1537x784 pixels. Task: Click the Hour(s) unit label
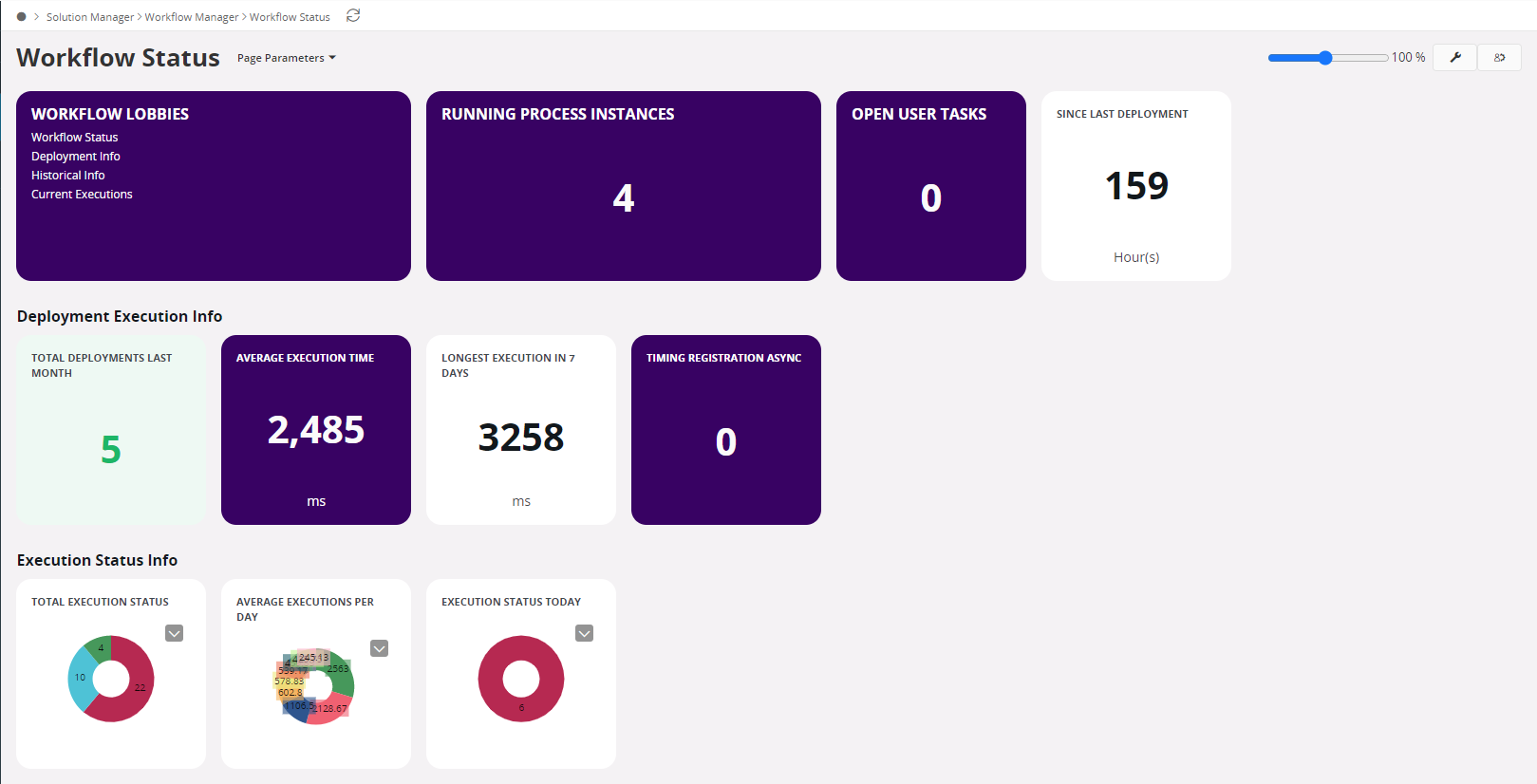1136,257
